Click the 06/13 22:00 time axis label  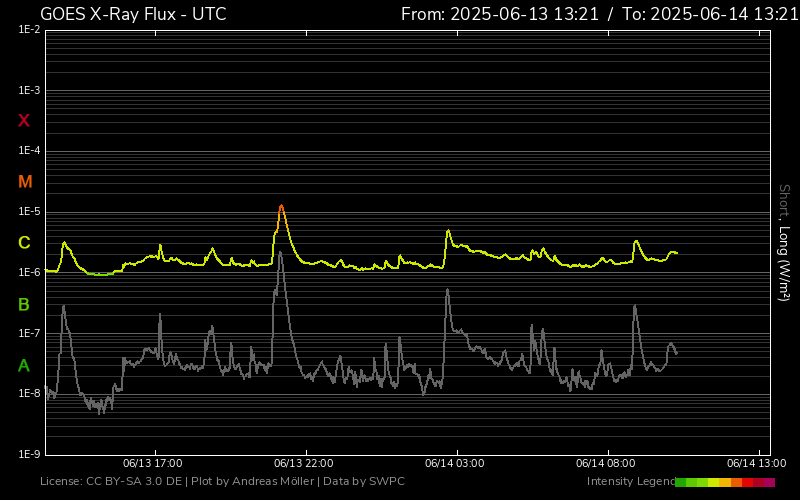(x=303, y=464)
